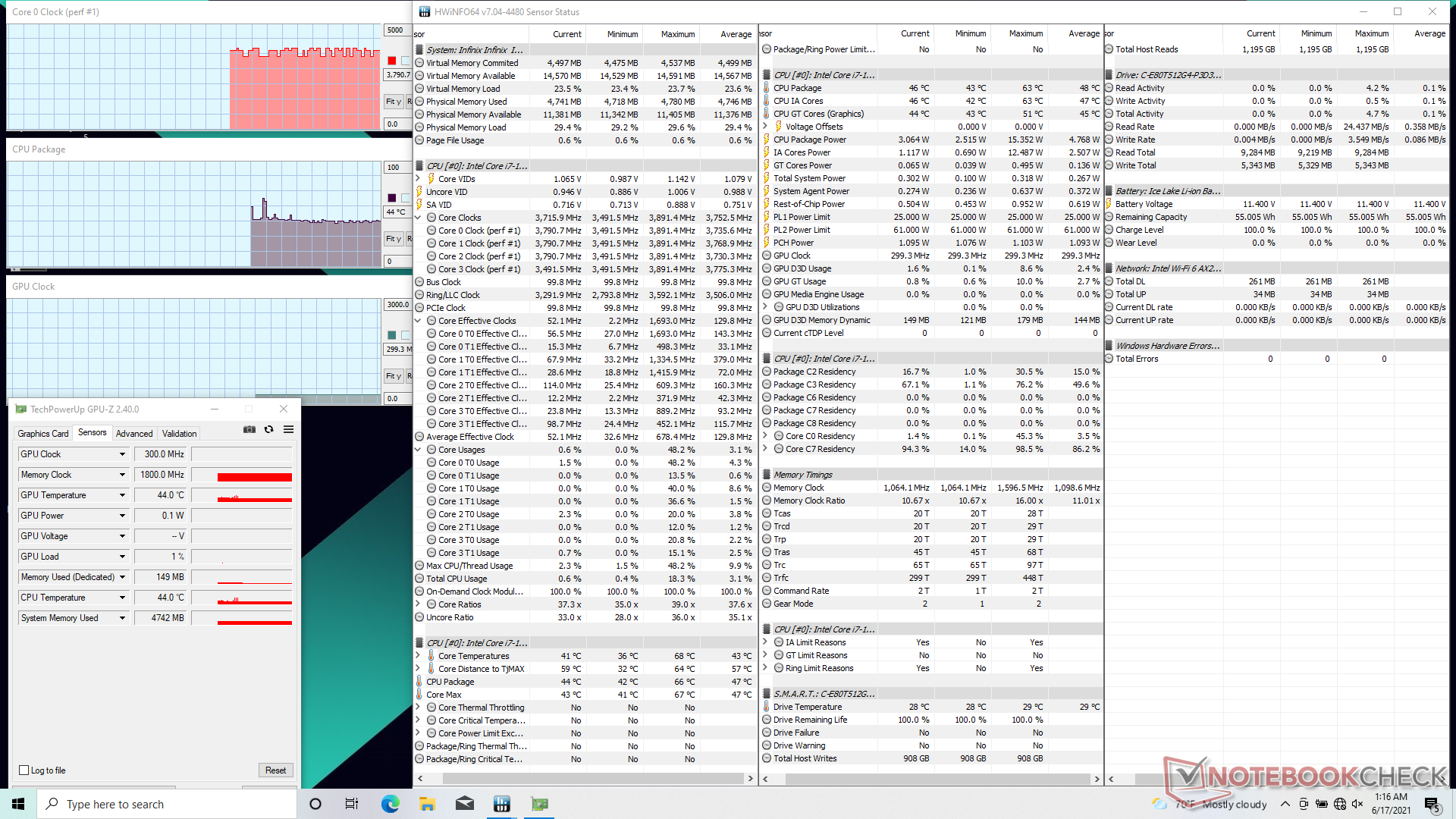Open CPU Temperature sensor dropdown
Image resolution: width=1456 pixels, height=819 pixels.
click(x=122, y=598)
